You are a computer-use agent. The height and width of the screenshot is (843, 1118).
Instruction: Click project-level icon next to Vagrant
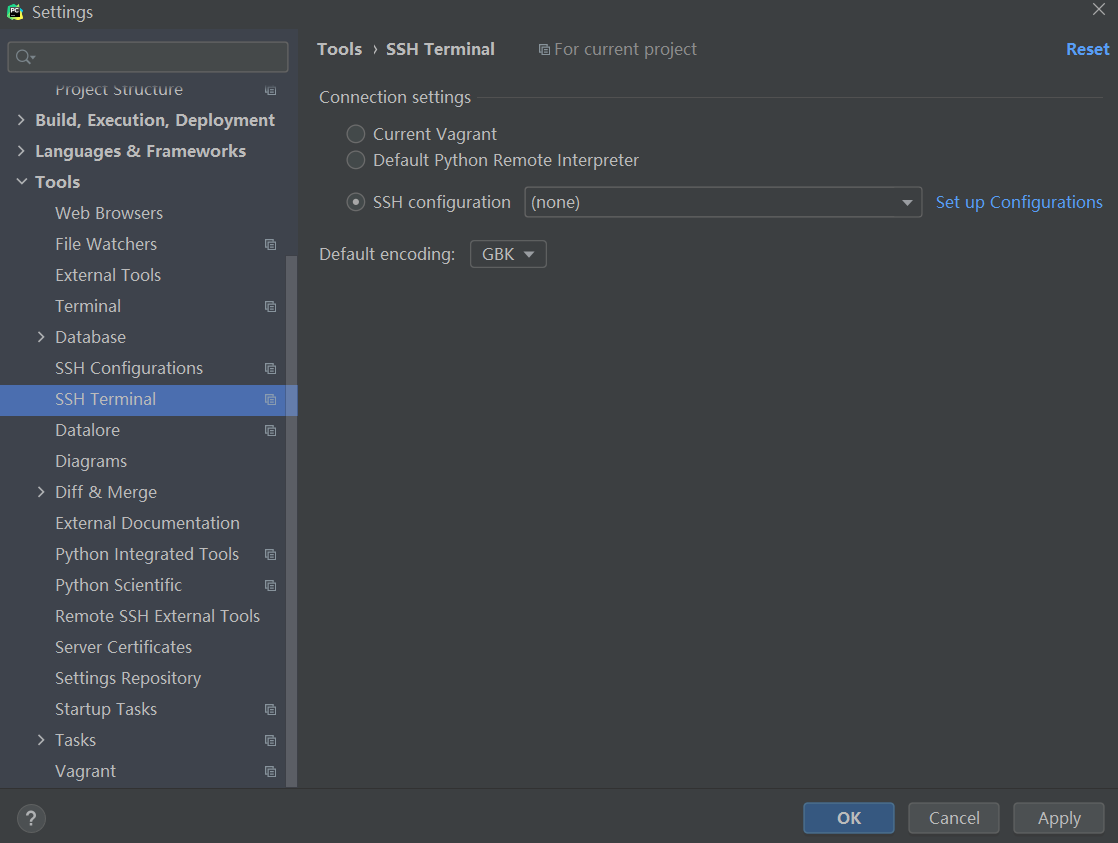coord(270,772)
